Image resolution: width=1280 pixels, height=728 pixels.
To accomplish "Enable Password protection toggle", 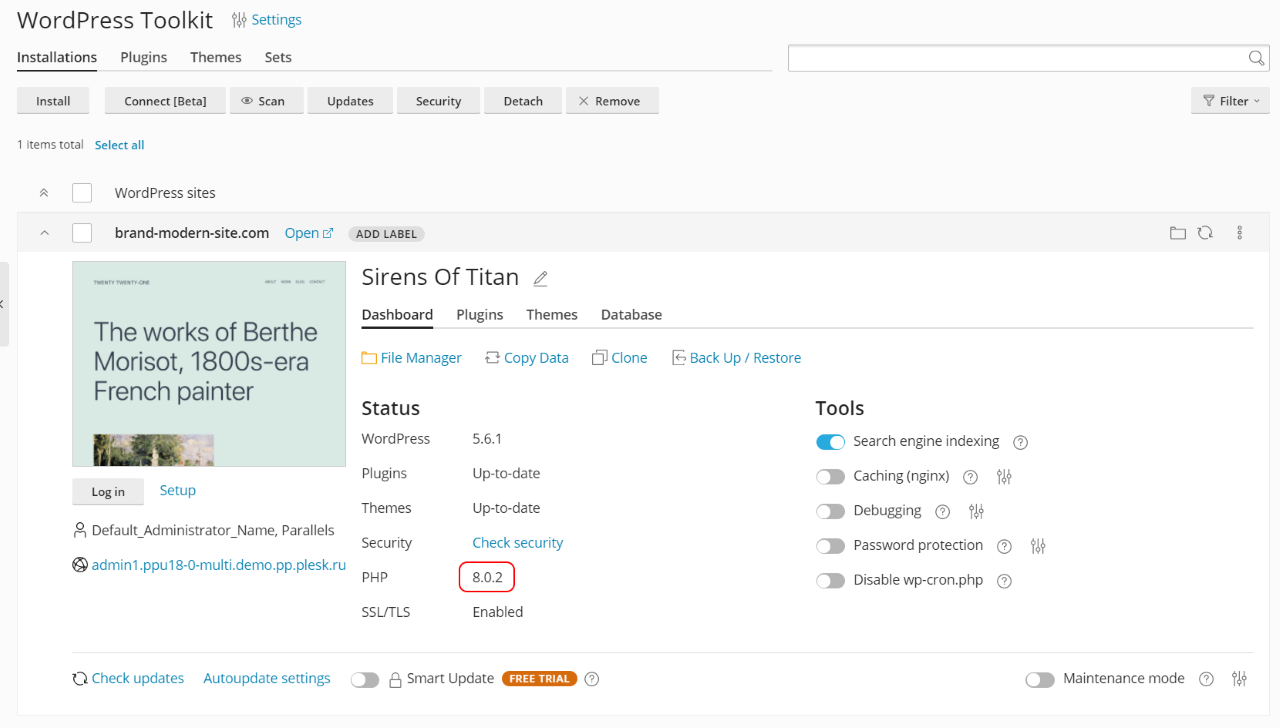I will click(831, 546).
